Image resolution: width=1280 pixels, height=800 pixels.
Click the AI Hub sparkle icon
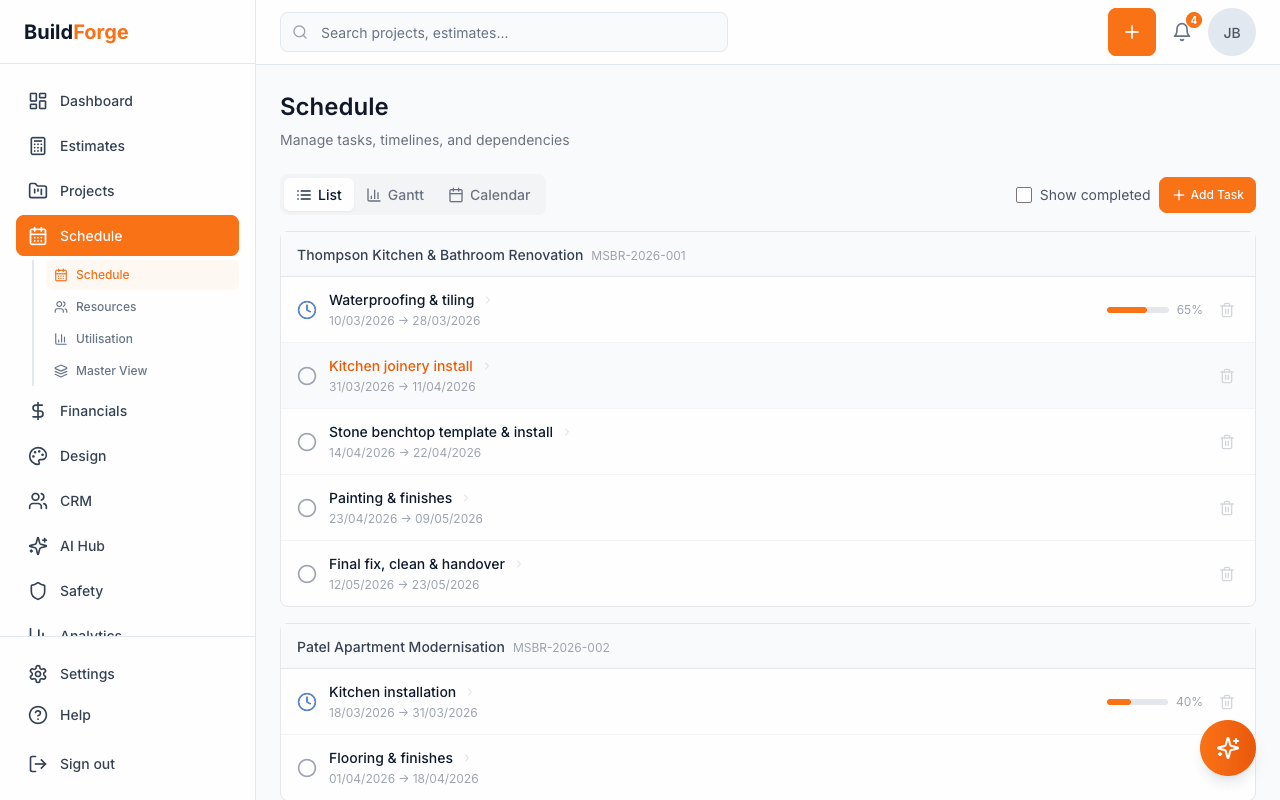click(x=38, y=546)
